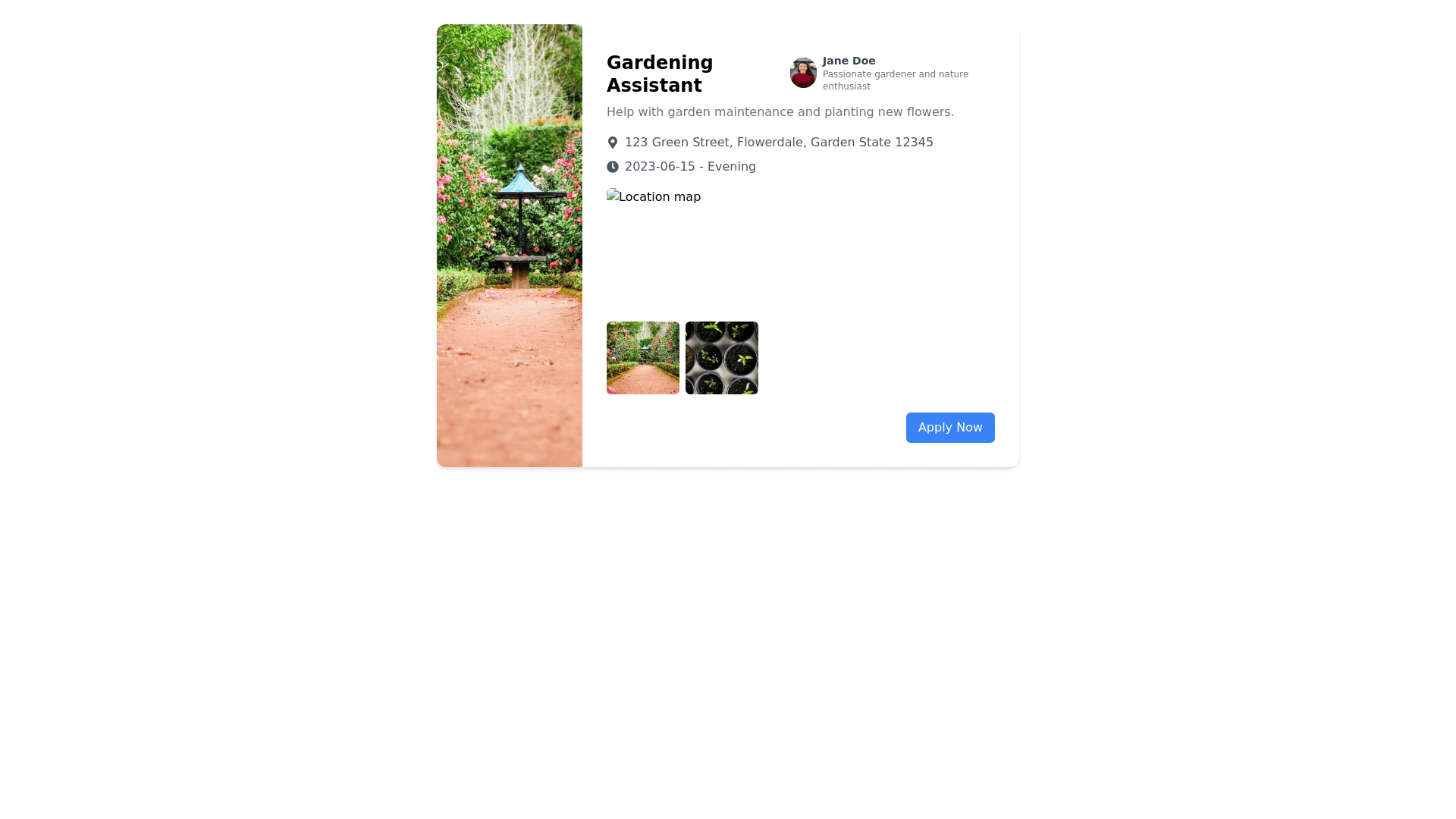Select the Jane Doe name
The height and width of the screenshot is (819, 1456).
849,61
